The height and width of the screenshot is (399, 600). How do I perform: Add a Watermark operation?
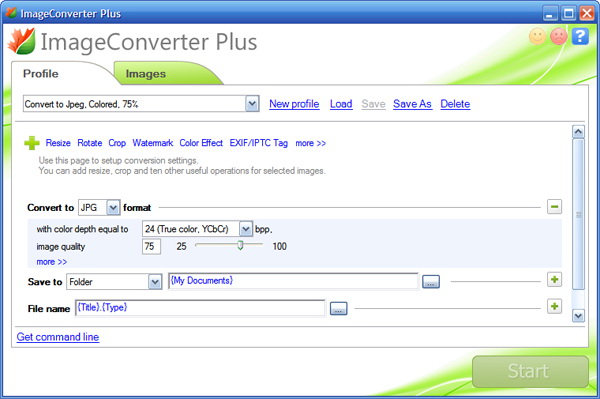(x=153, y=143)
